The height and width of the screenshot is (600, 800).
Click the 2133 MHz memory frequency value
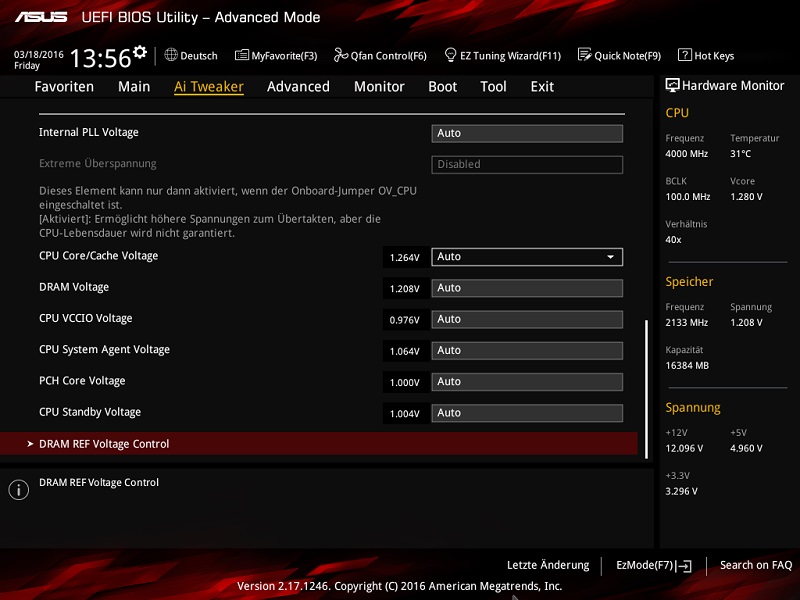(687, 322)
